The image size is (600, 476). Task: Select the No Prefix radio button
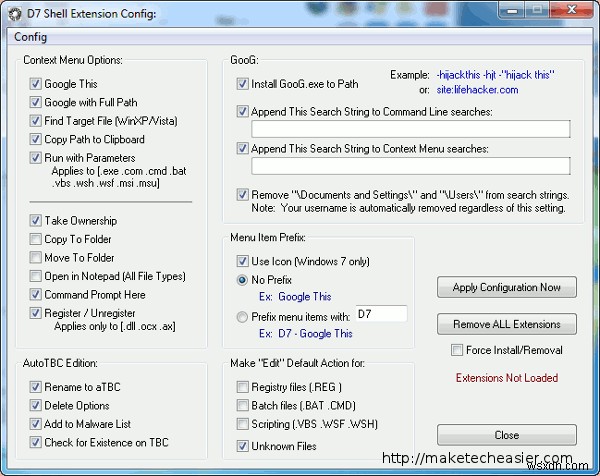point(243,281)
